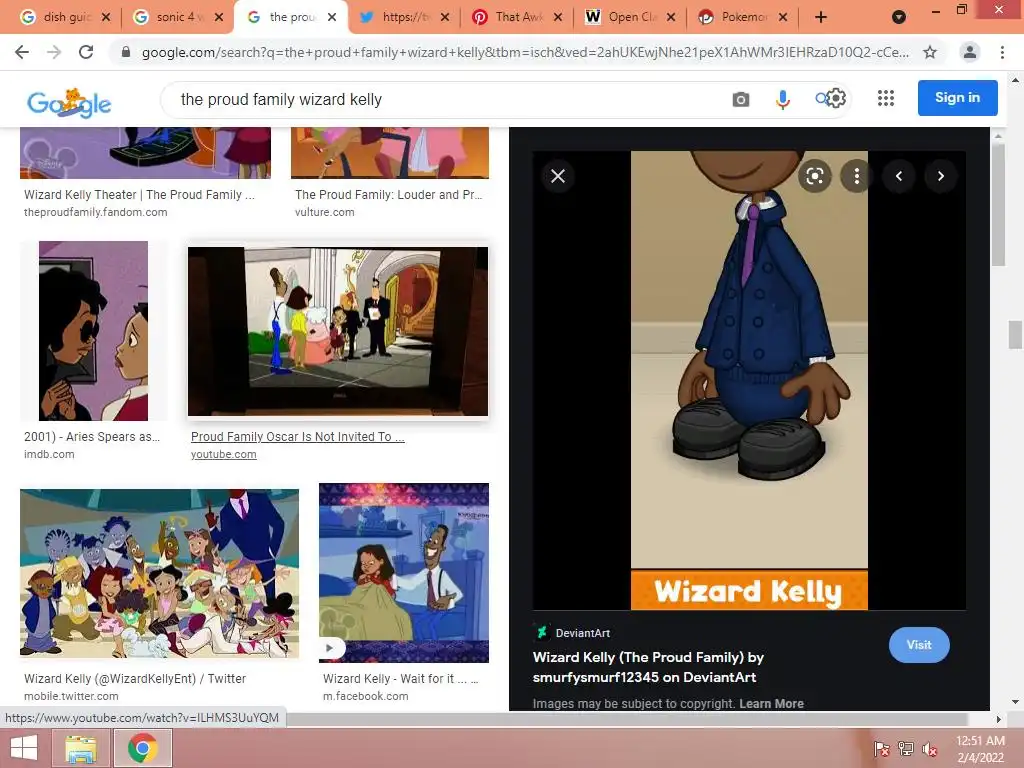
Task: Select the Wizard Kelly Theater fandom thumbnail
Action: click(145, 153)
